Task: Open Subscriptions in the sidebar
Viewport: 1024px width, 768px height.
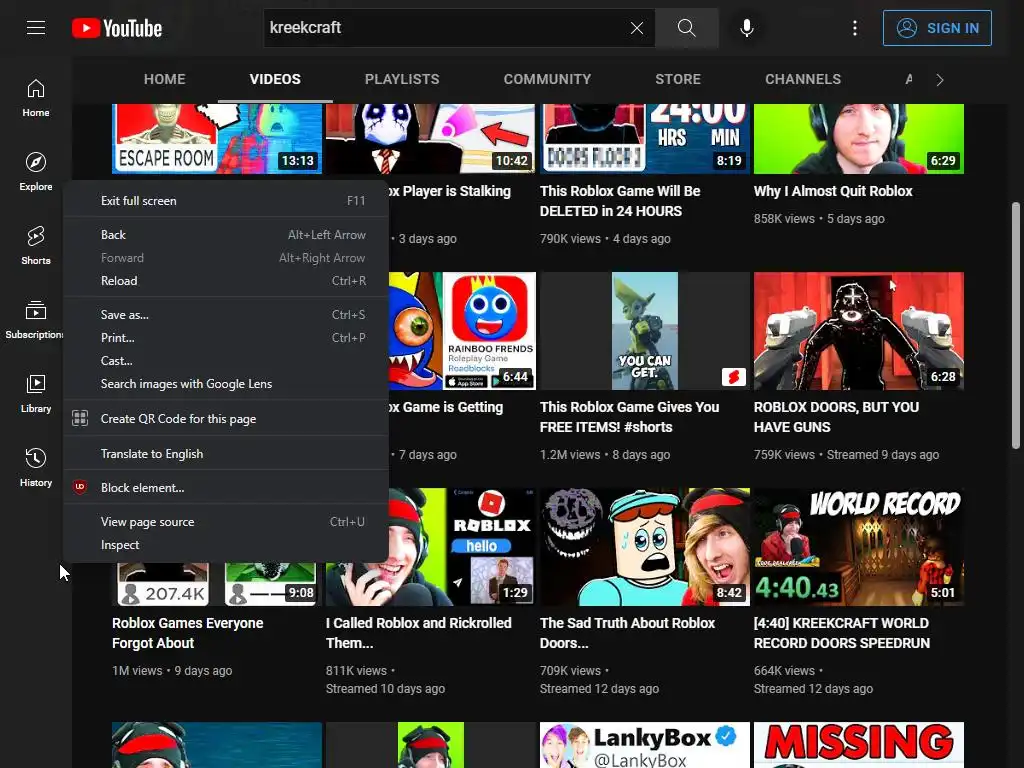Action: (x=34, y=319)
